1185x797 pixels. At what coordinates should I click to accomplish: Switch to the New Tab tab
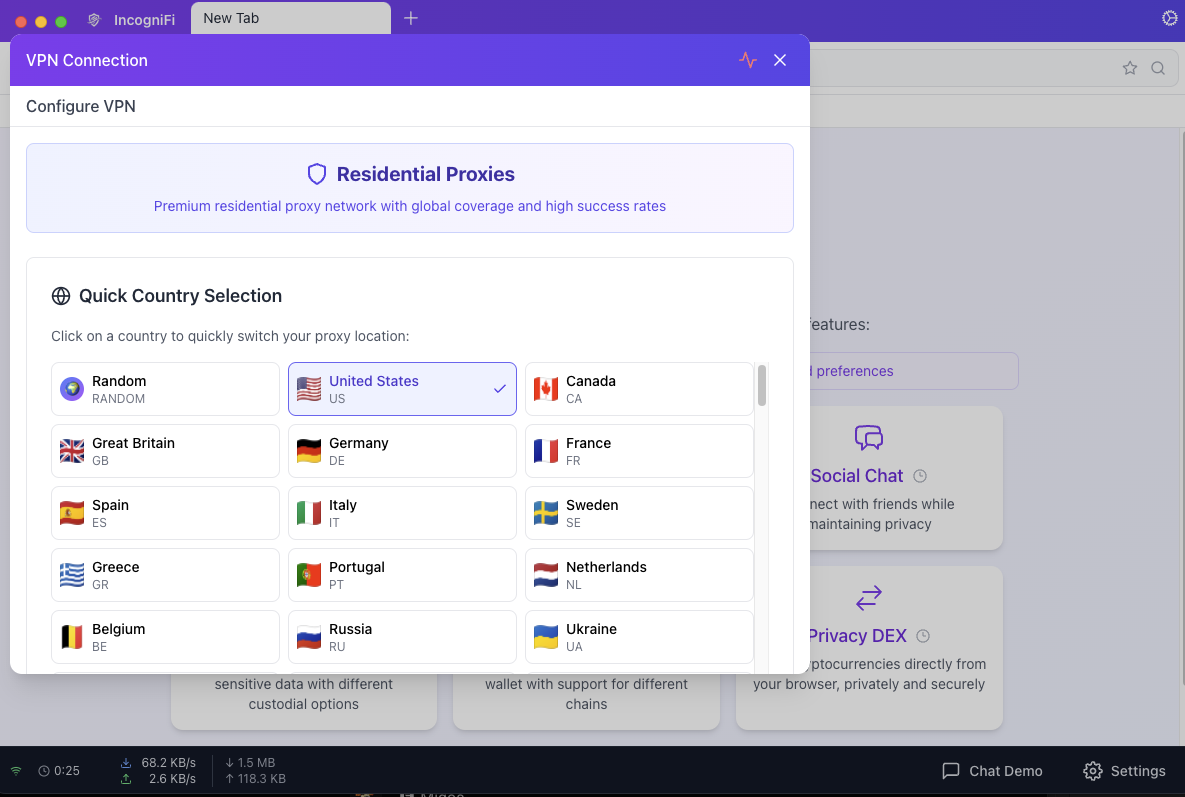290,18
